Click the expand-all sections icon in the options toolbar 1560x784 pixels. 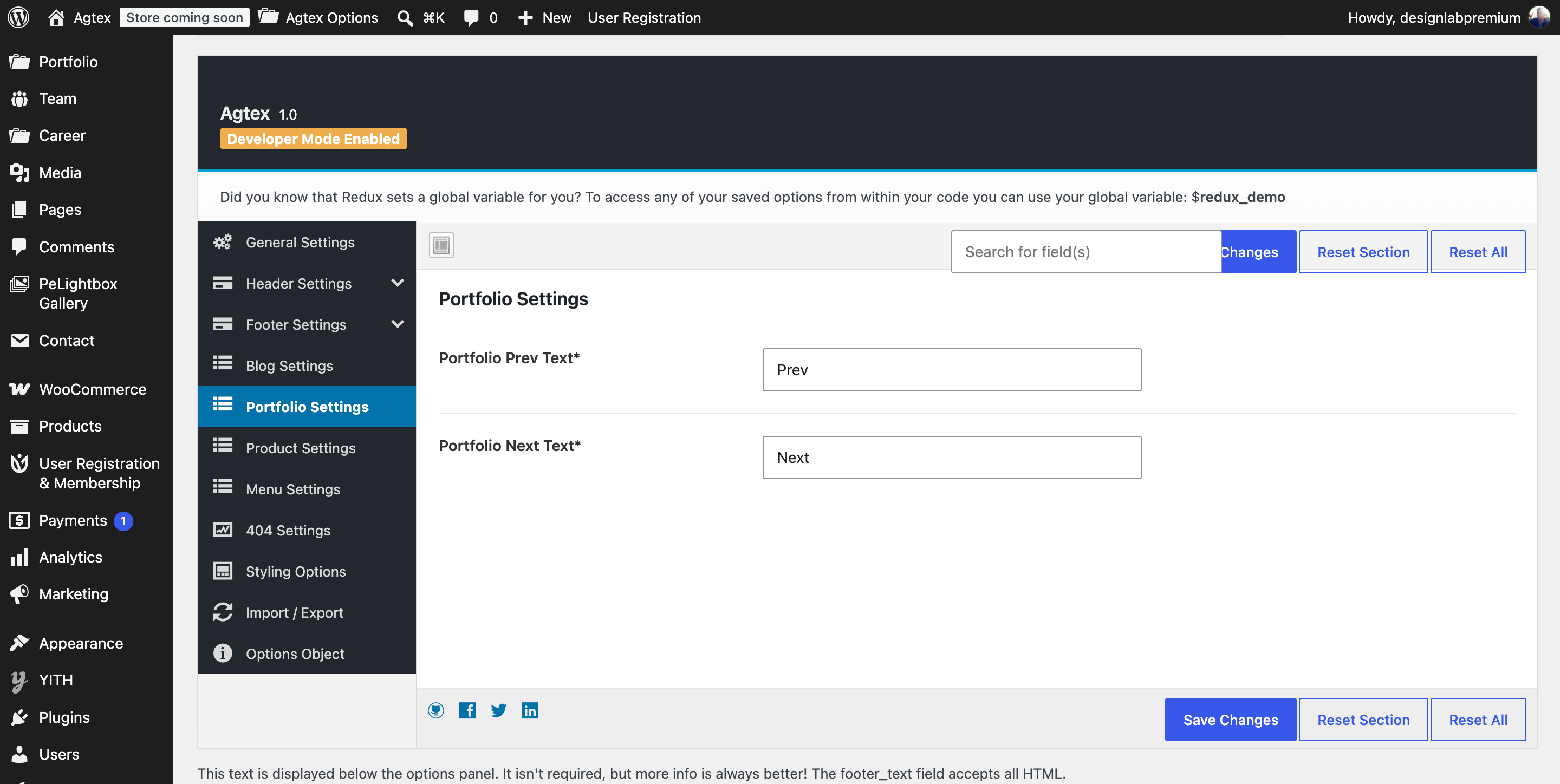441,245
